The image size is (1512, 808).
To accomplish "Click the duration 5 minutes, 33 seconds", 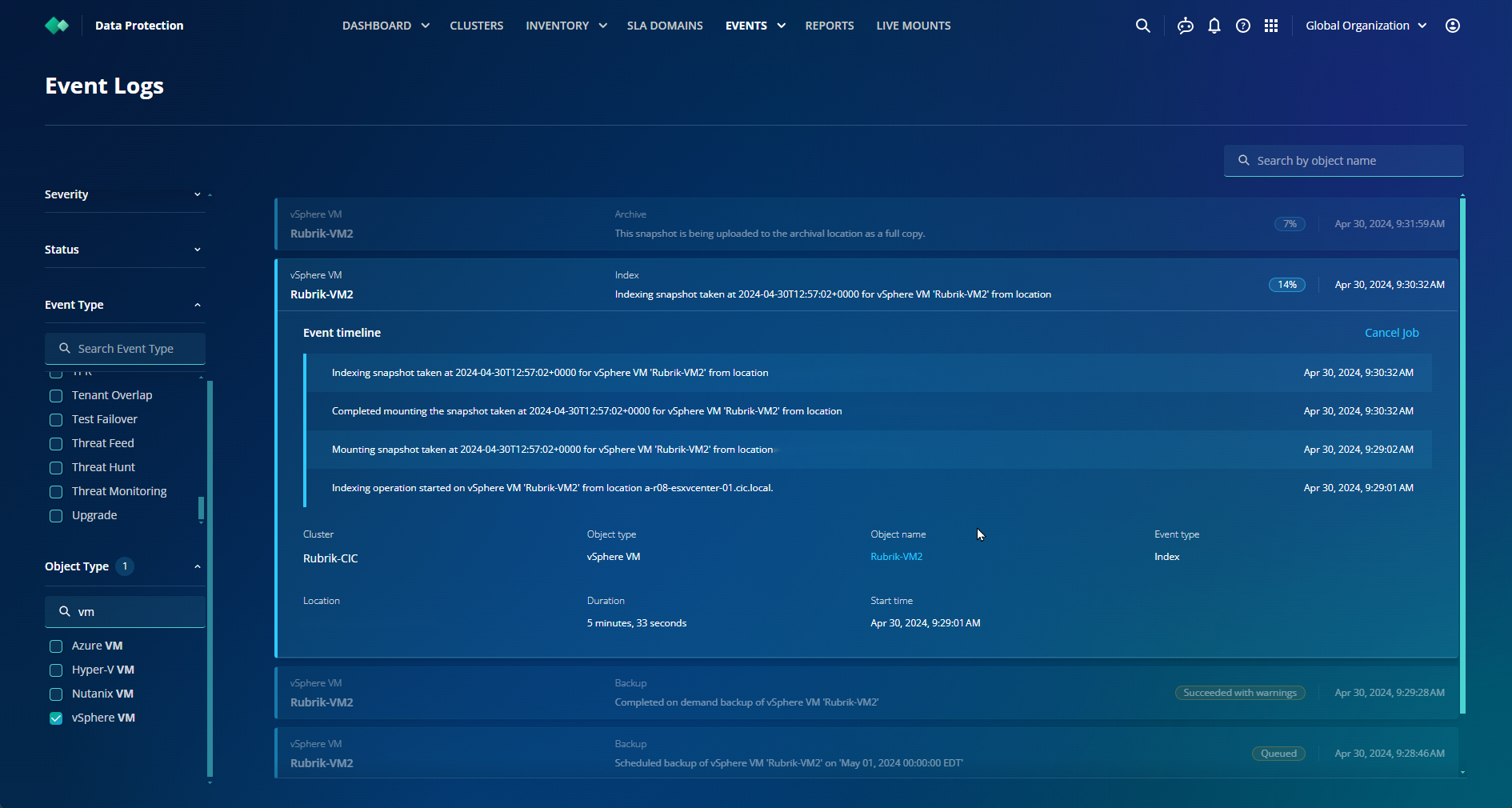I will [x=637, y=623].
